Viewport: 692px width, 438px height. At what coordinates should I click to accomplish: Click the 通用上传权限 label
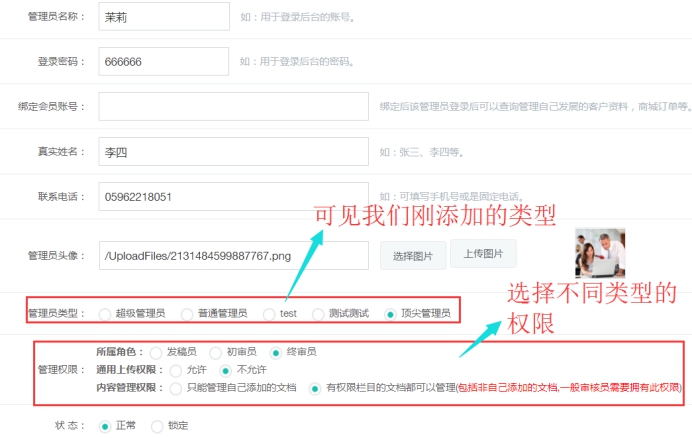click(x=130, y=370)
